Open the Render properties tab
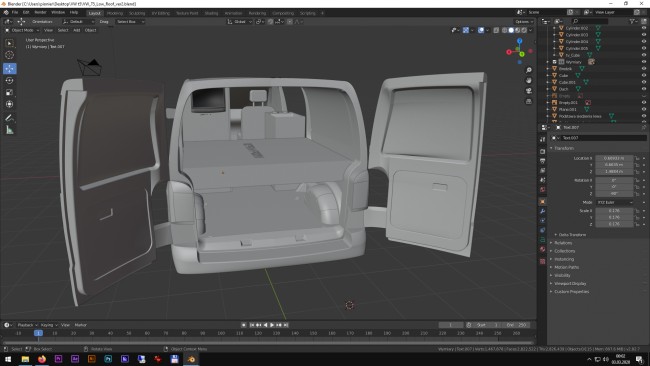The height and width of the screenshot is (366, 650). (543, 151)
